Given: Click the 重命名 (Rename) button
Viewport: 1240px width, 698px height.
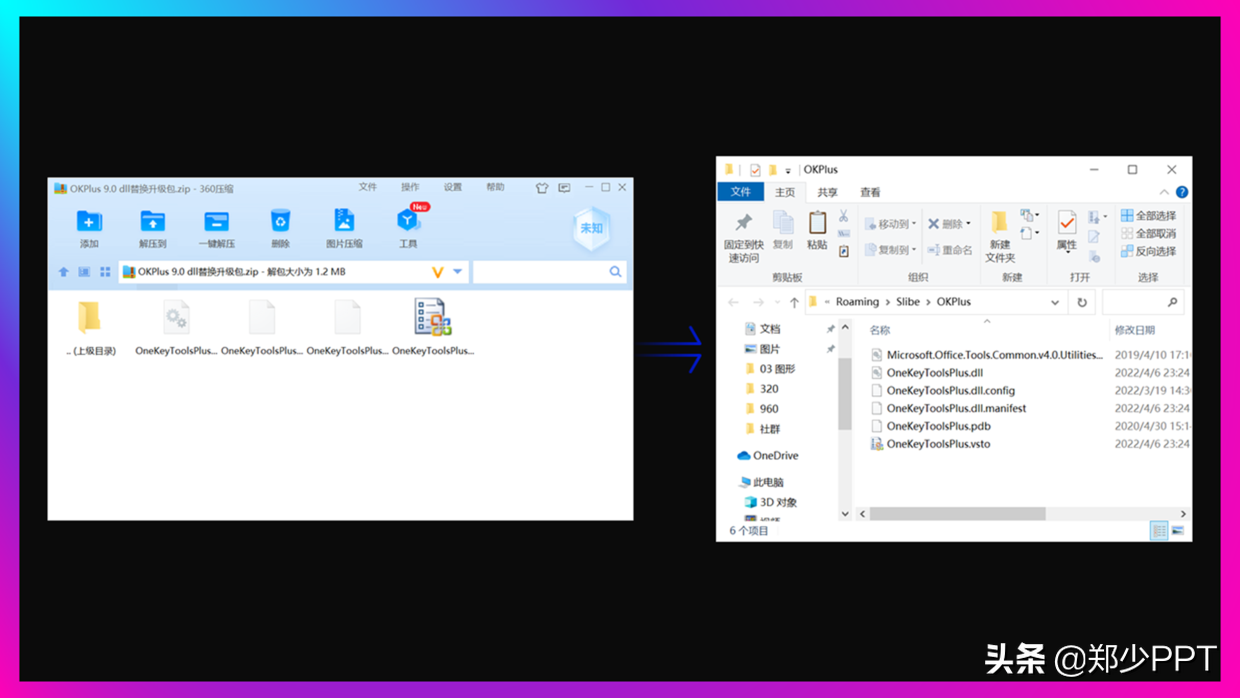Looking at the screenshot, I should pyautogui.click(x=949, y=250).
